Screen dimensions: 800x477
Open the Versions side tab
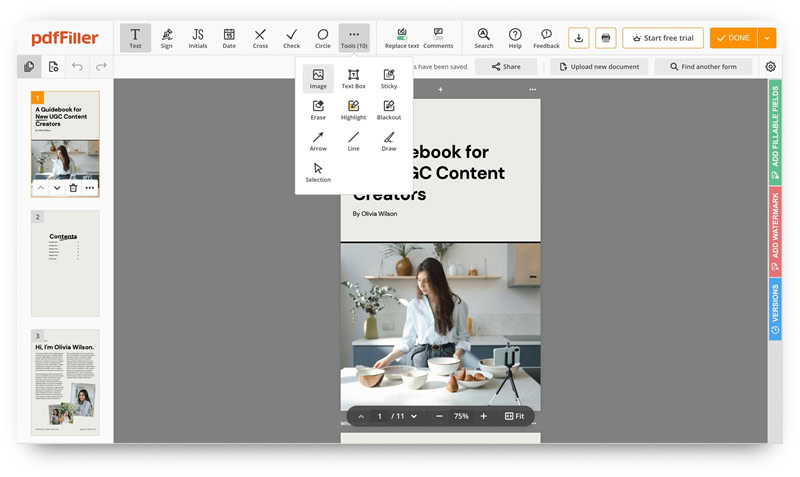[775, 309]
